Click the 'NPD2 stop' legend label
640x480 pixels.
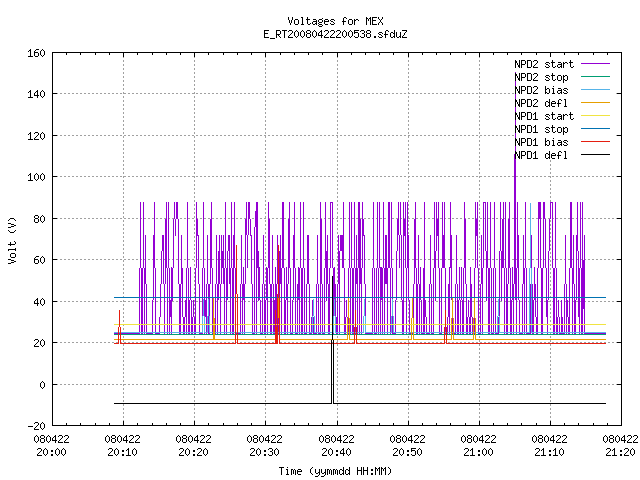[541, 77]
